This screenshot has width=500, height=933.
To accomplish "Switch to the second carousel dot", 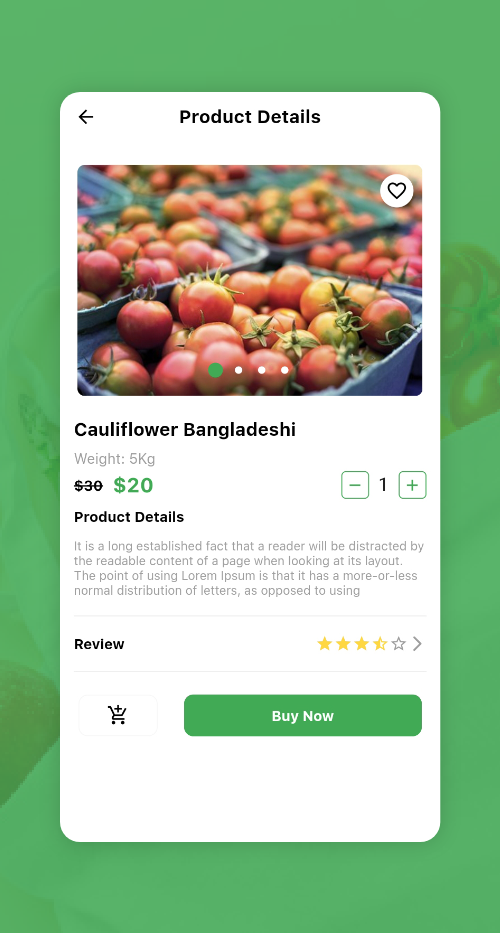I will pyautogui.click(x=239, y=370).
